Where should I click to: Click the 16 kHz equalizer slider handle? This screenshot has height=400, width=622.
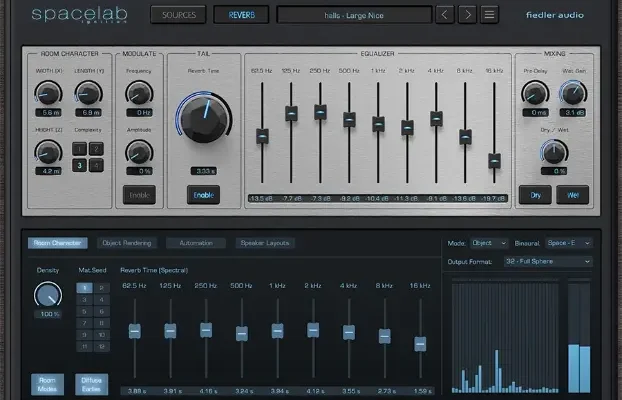point(494,160)
